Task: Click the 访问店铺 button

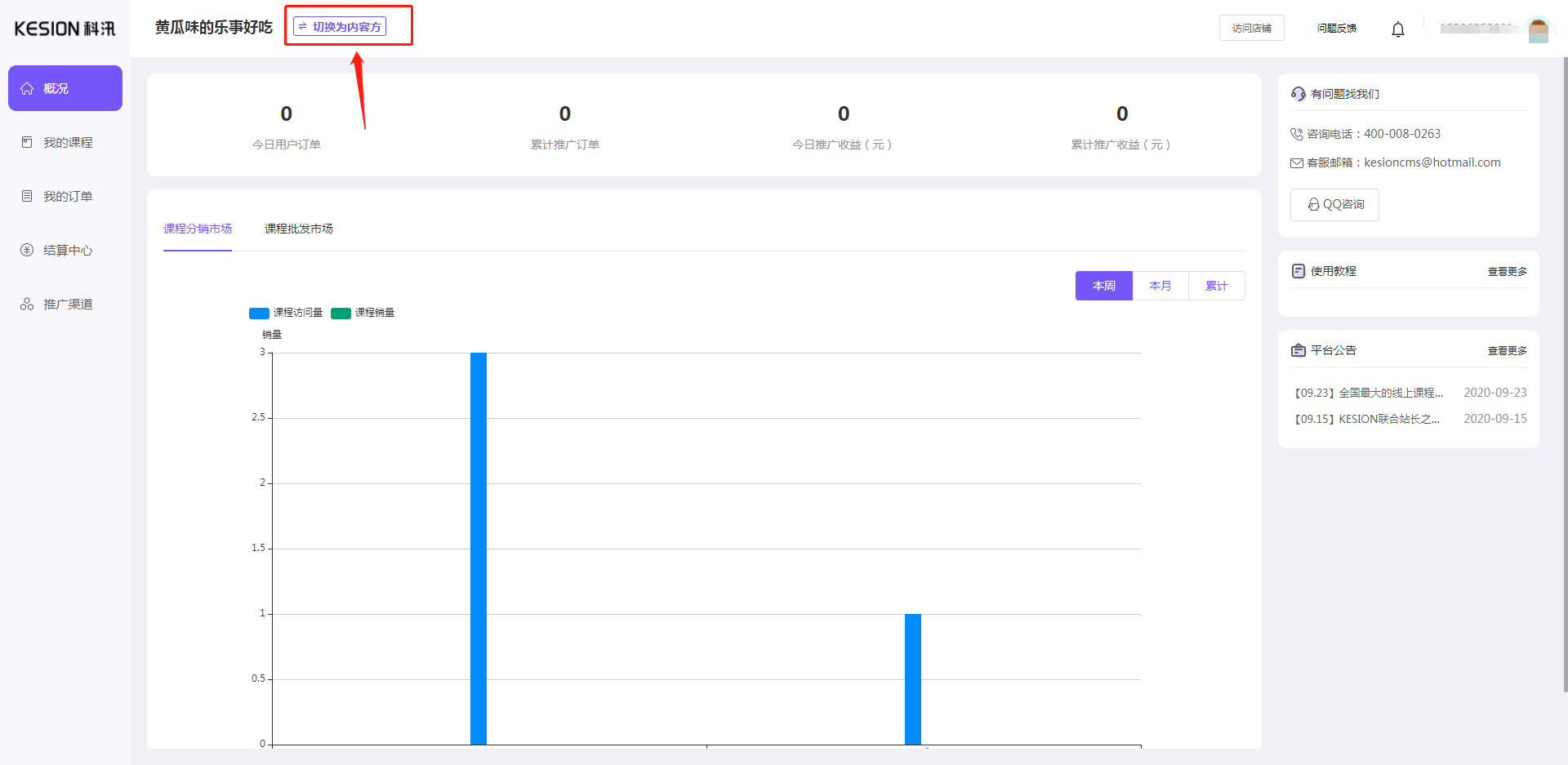Action: (1251, 28)
